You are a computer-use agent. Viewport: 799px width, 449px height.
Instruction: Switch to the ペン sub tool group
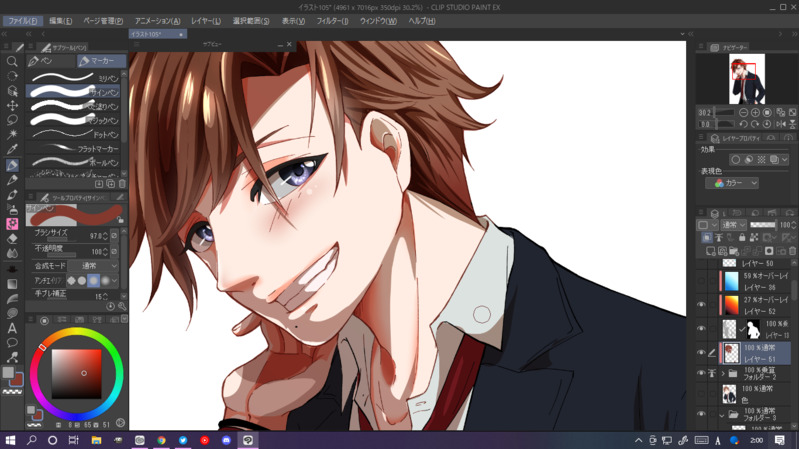click(x=50, y=61)
